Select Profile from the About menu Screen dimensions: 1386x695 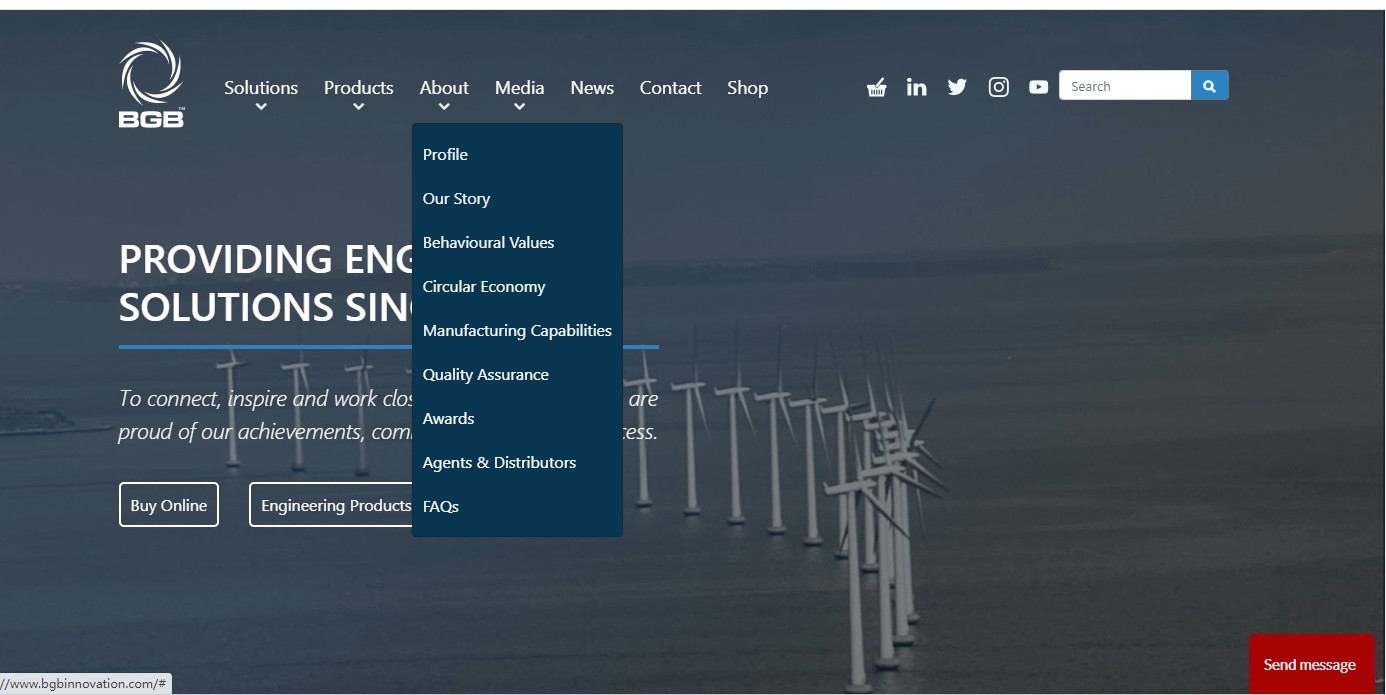click(445, 155)
